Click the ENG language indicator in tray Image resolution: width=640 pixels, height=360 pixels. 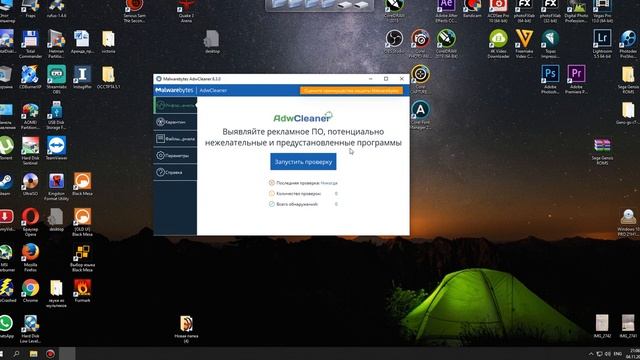tap(618, 354)
